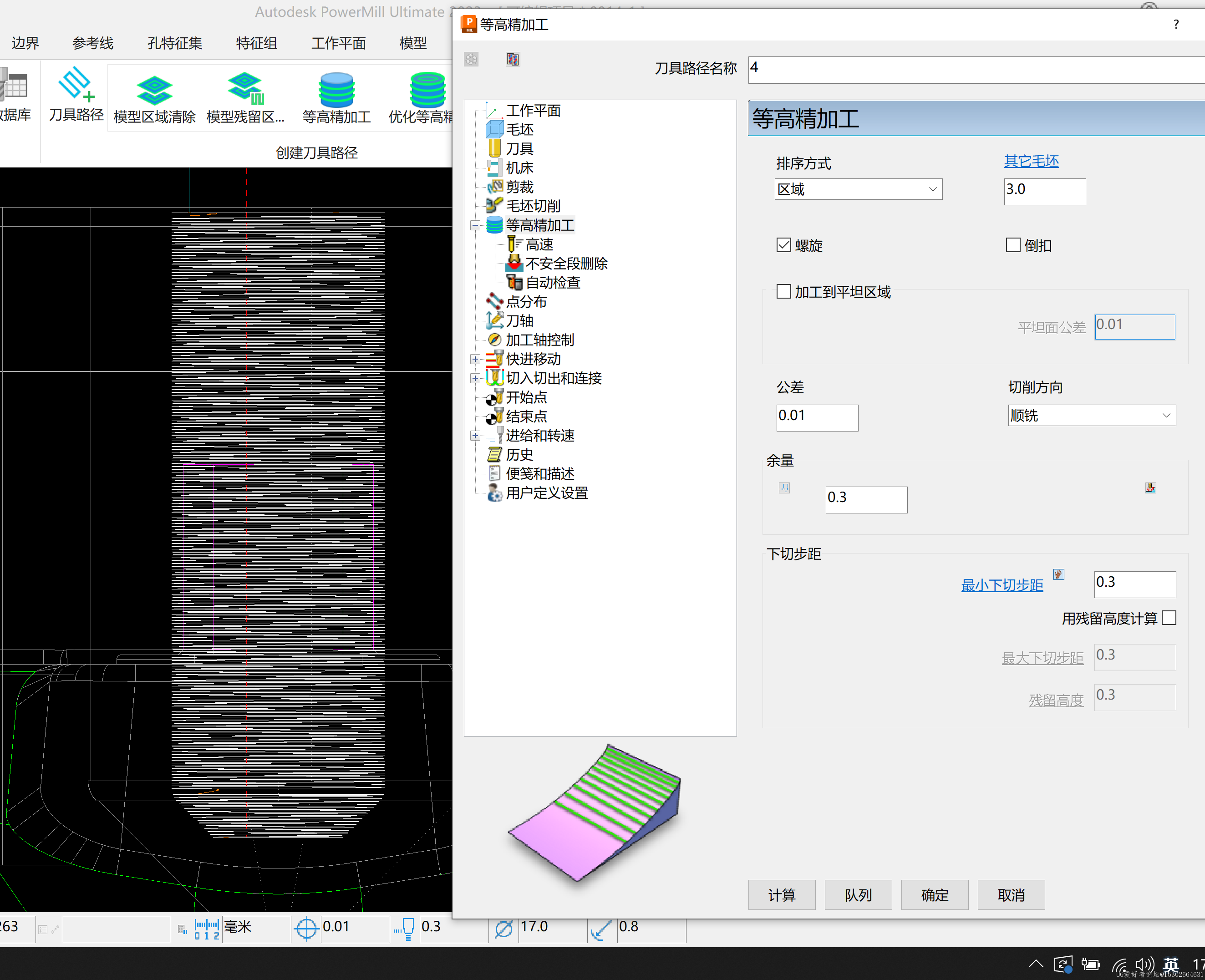
Task: Open the 孔特征集 ribbon tab
Action: pos(174,43)
